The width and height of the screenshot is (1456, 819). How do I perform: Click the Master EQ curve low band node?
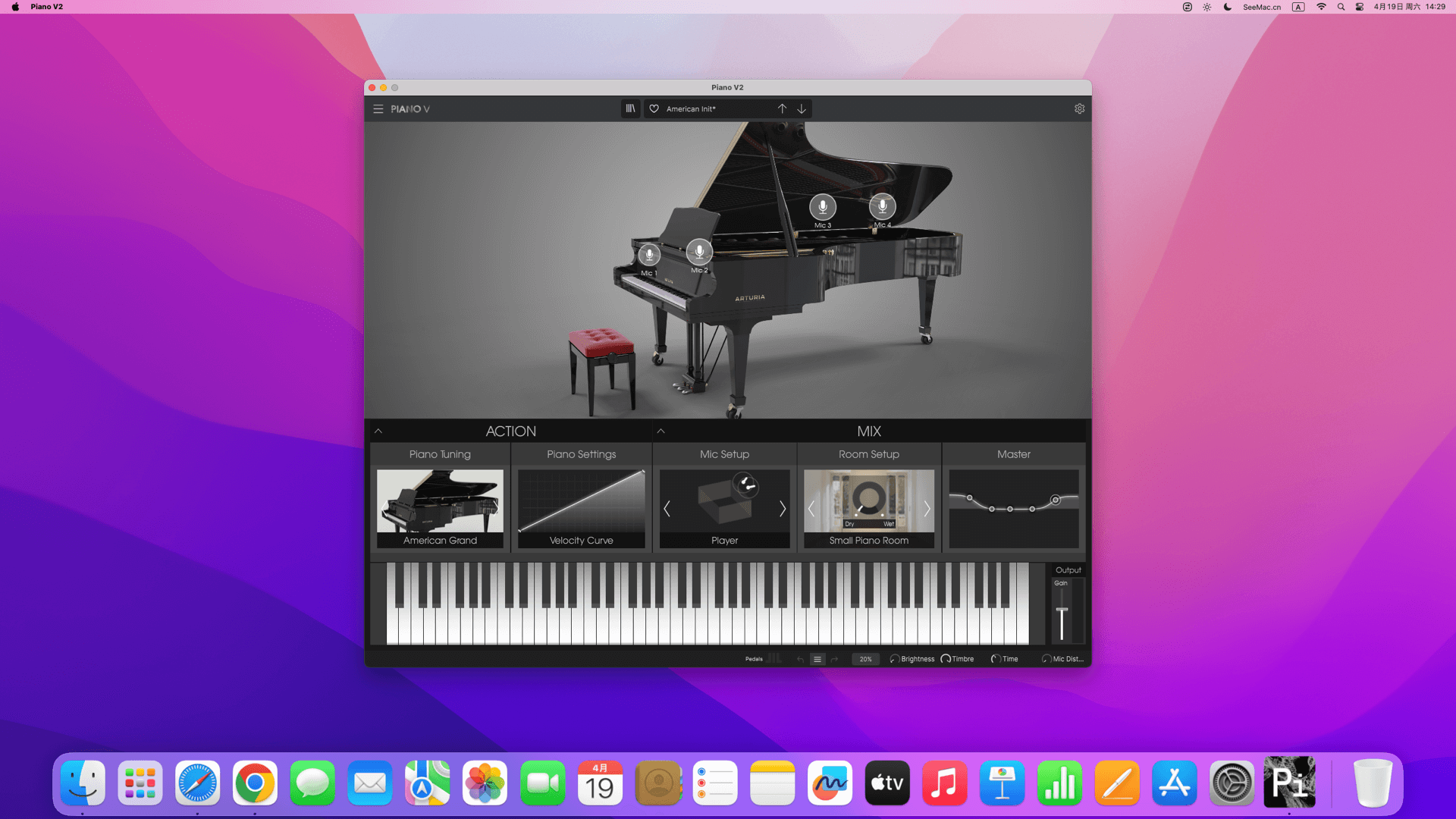coord(969,497)
